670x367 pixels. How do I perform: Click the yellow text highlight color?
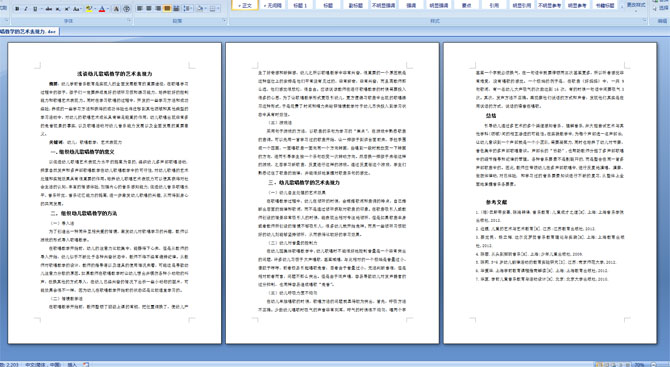pyautogui.click(x=89, y=9)
